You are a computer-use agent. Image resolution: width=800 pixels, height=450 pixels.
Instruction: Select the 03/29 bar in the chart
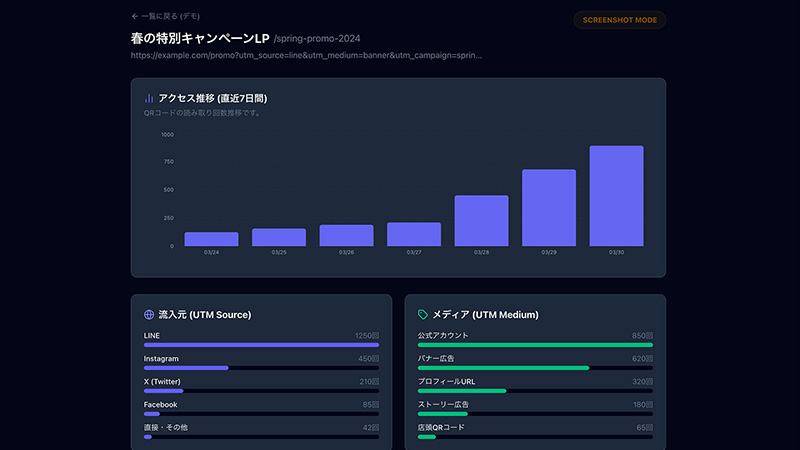tap(549, 208)
